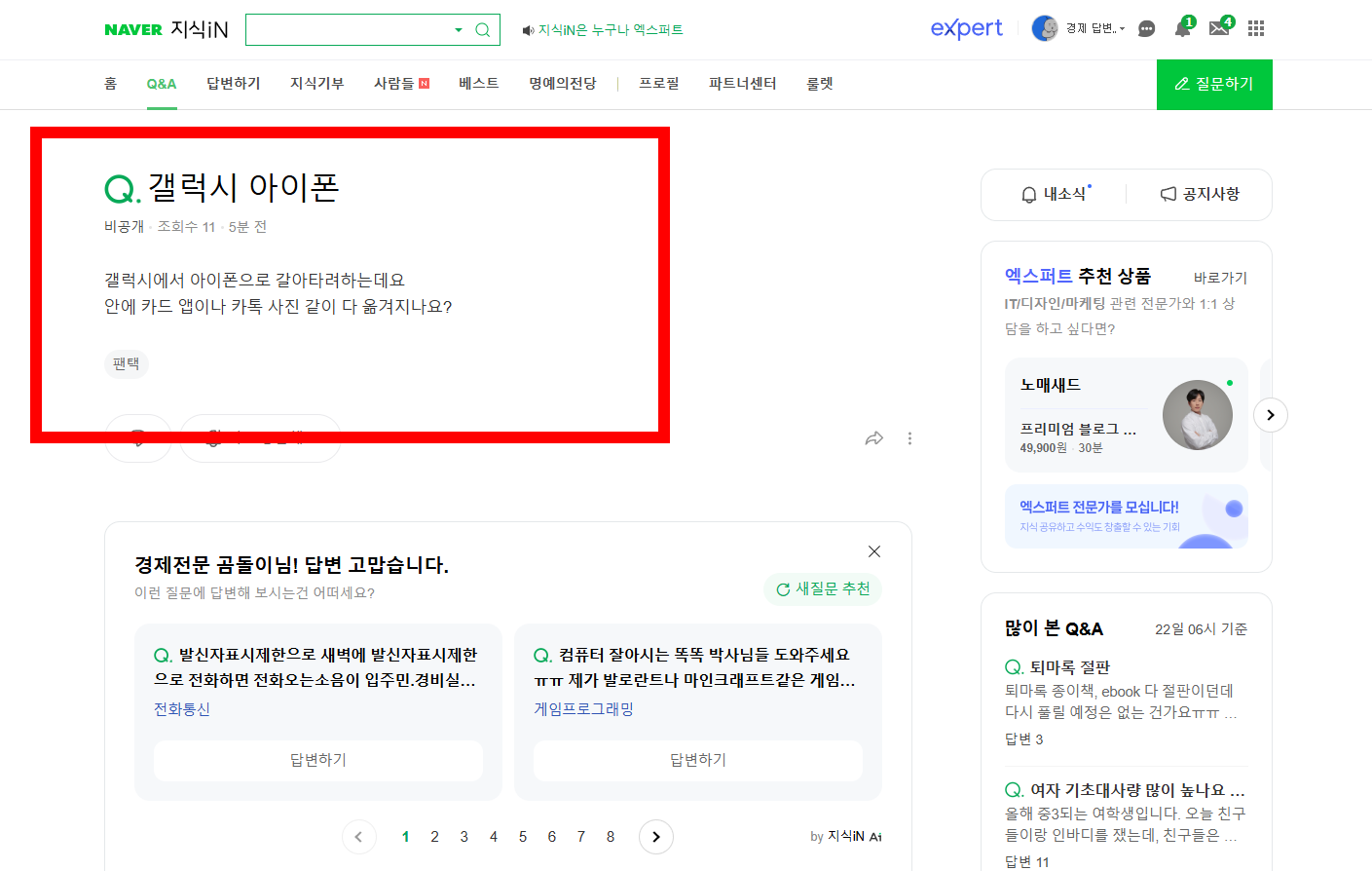Click 답변하기 under the 컴퓨터 question

coord(698,760)
